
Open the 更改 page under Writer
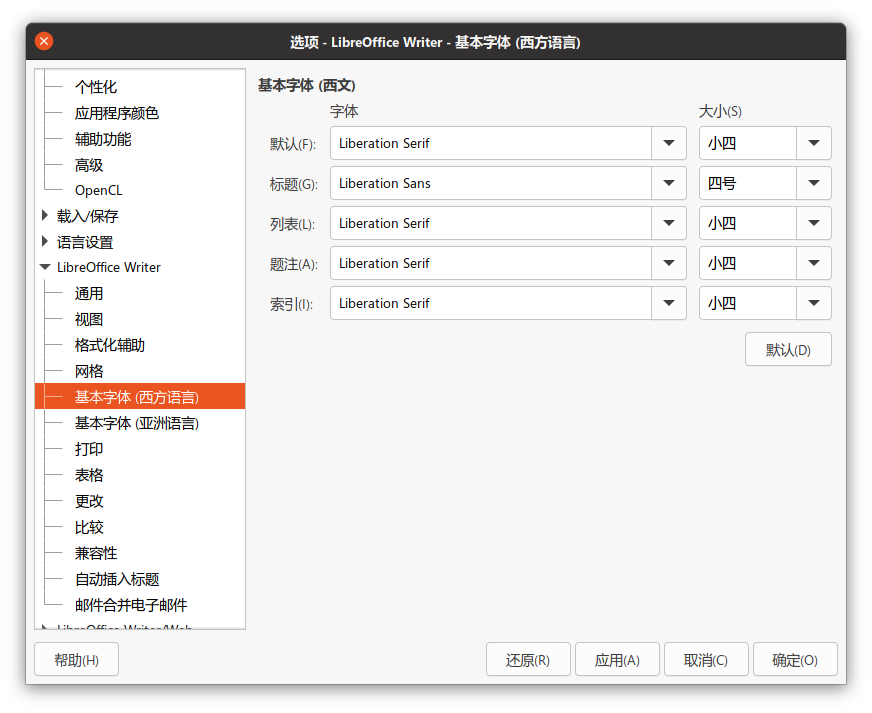tap(89, 501)
